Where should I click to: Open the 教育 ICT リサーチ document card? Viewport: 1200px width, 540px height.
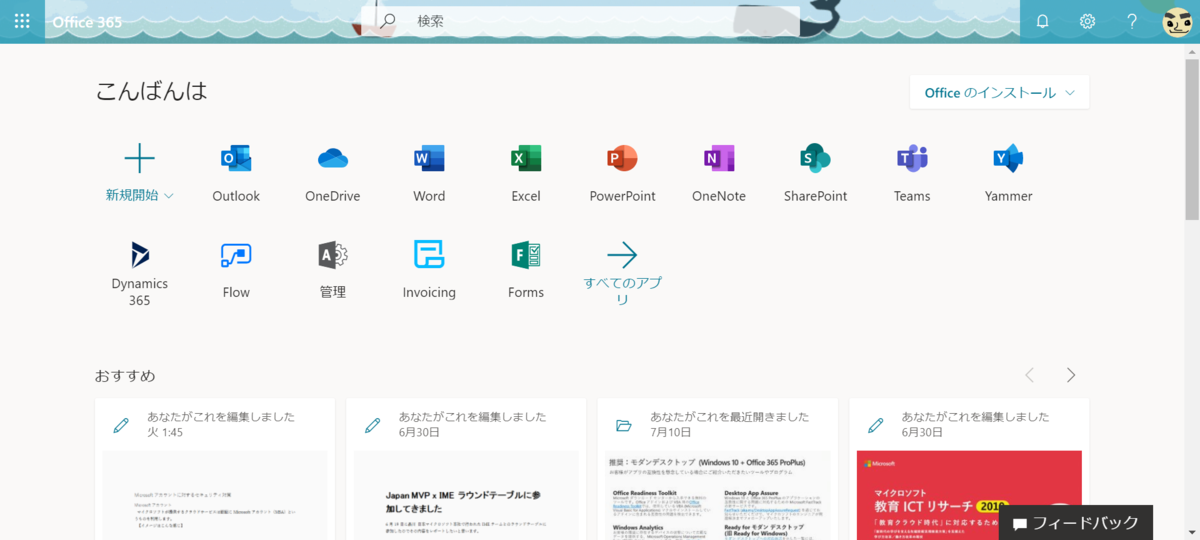[x=969, y=469]
